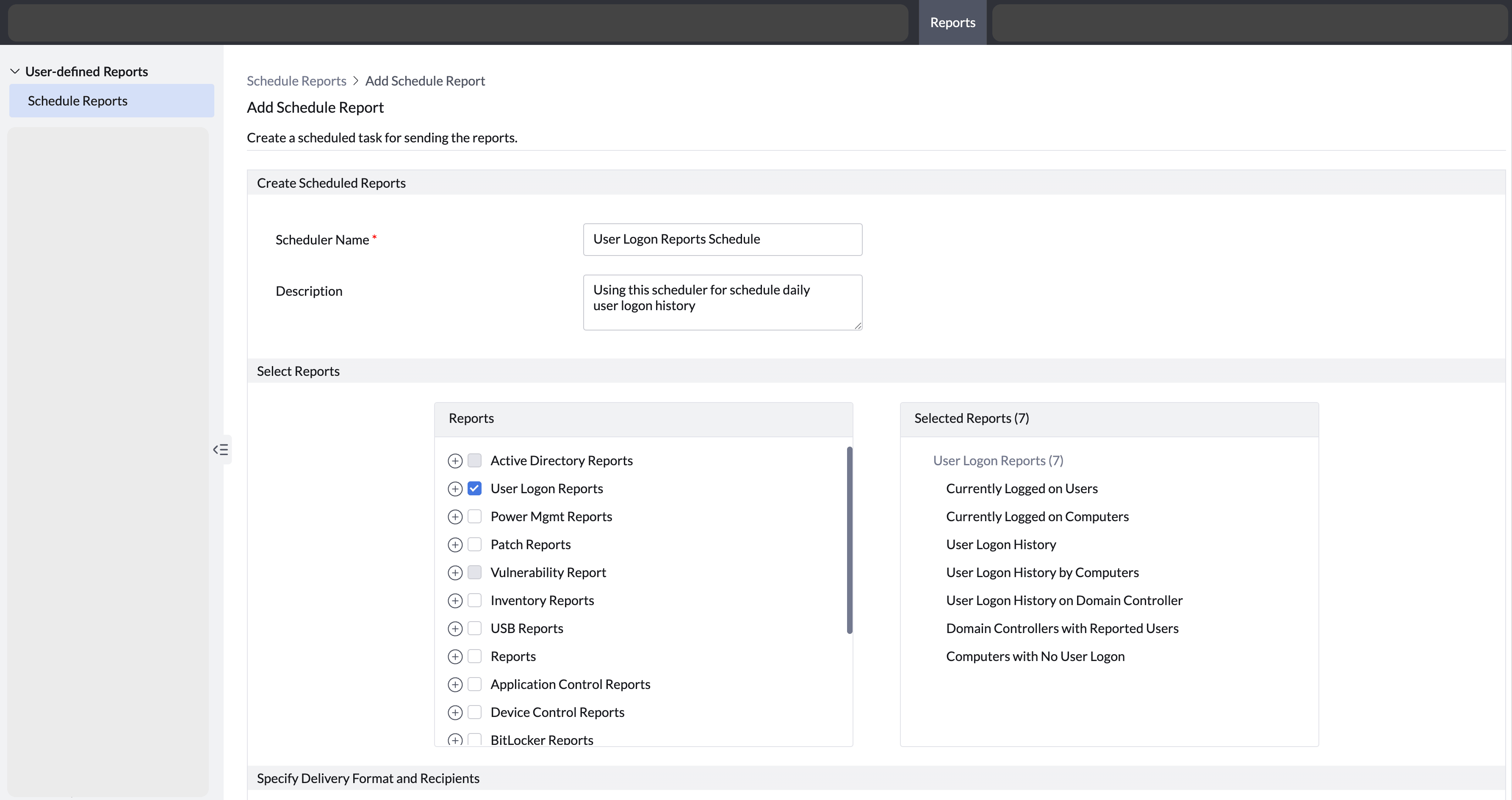The width and height of the screenshot is (1512, 800).
Task: Click the Power Mgmt Reports label
Action: point(551,516)
